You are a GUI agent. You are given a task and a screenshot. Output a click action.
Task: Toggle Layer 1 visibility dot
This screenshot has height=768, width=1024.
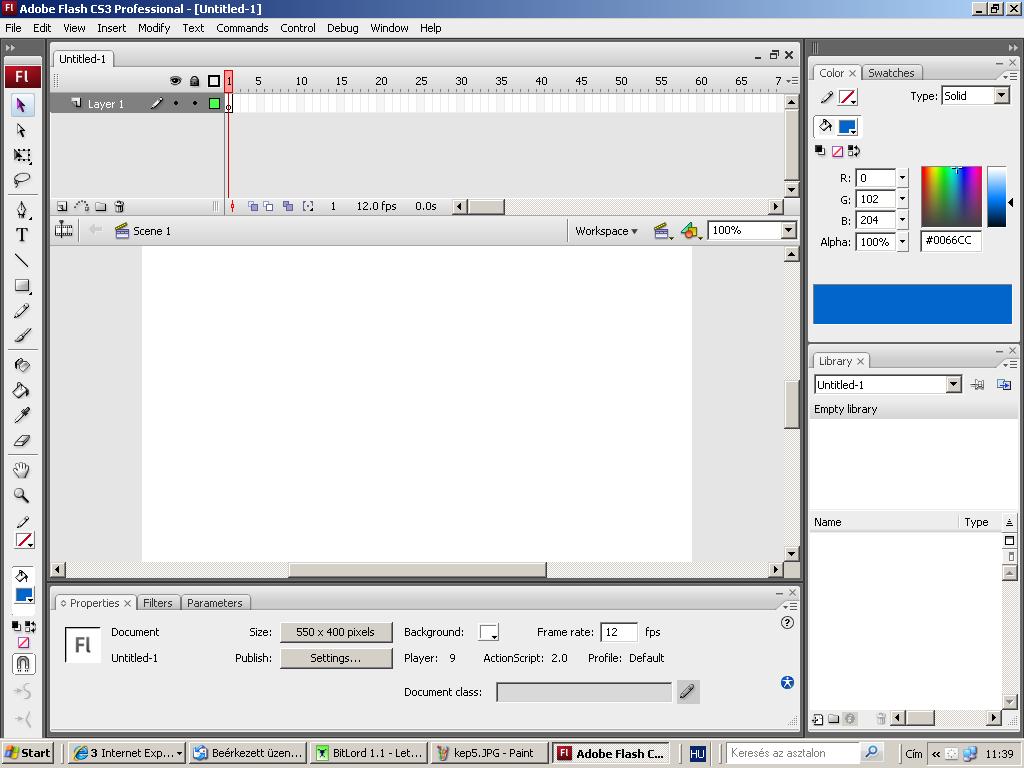point(176,103)
